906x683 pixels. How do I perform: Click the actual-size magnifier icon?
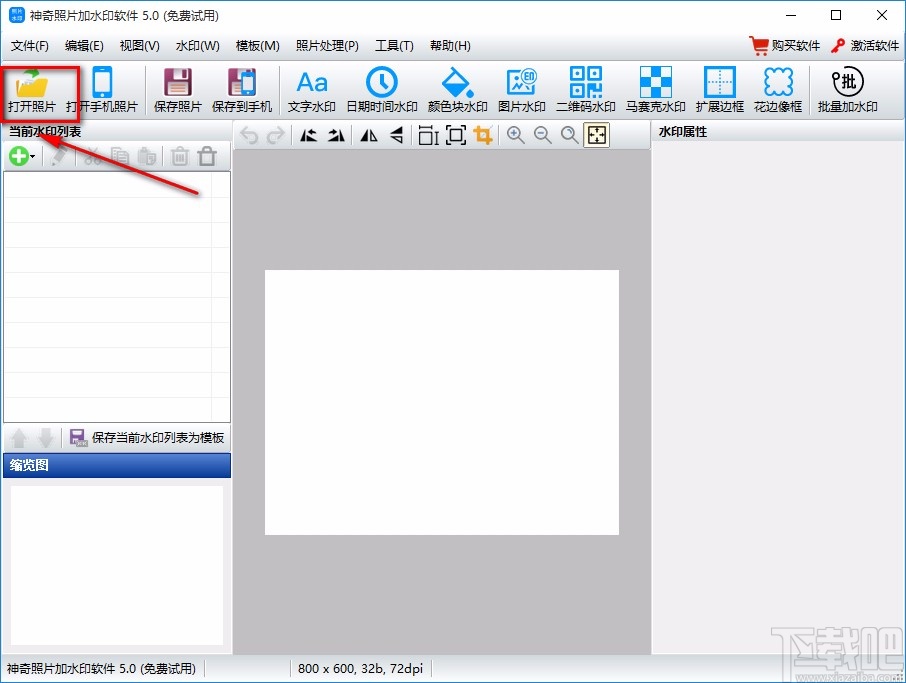pyautogui.click(x=570, y=135)
